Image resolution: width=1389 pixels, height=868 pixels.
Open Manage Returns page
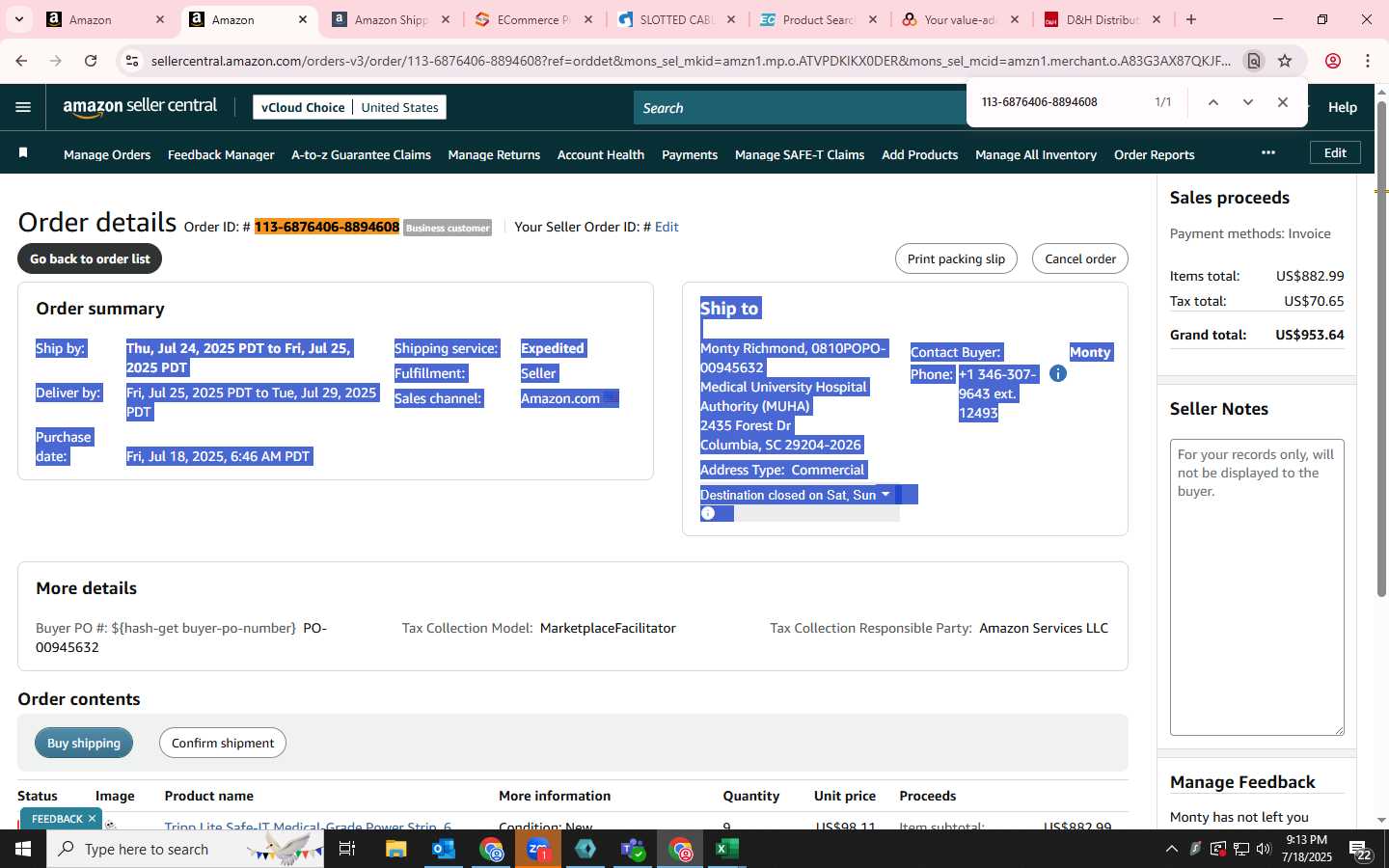[494, 154]
